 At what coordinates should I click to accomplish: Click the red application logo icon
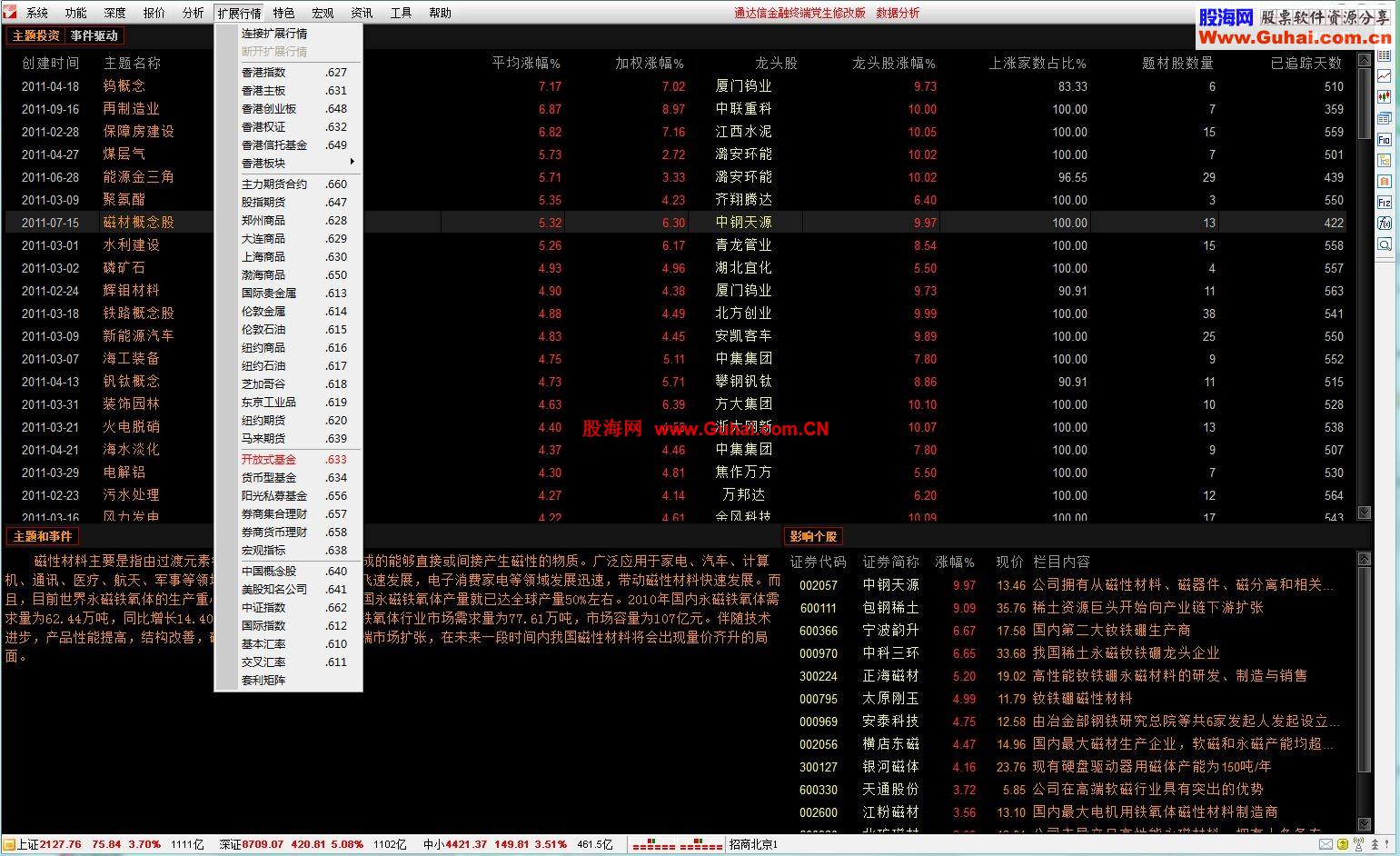coord(10,12)
